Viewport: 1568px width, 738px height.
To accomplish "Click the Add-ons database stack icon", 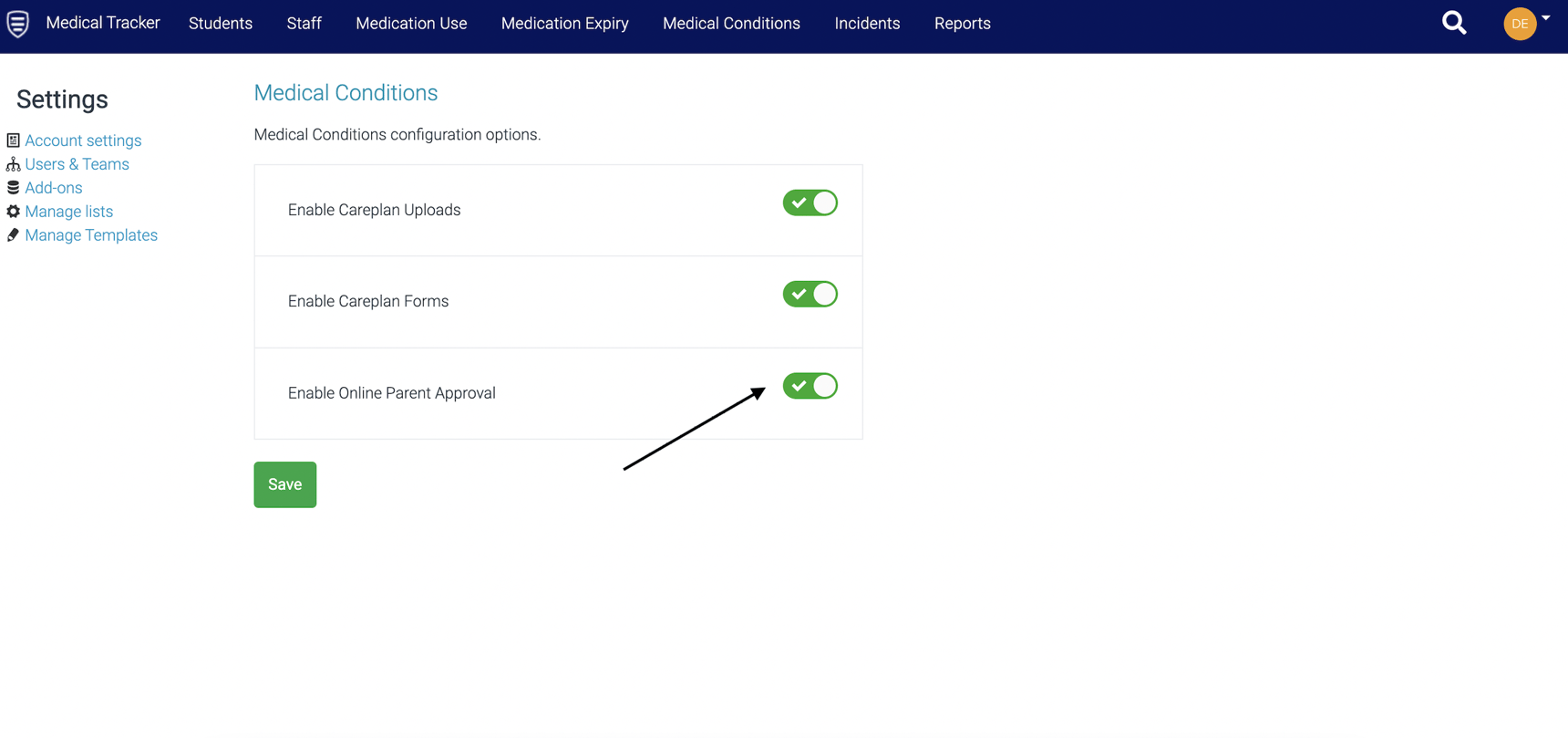I will 13,188.
